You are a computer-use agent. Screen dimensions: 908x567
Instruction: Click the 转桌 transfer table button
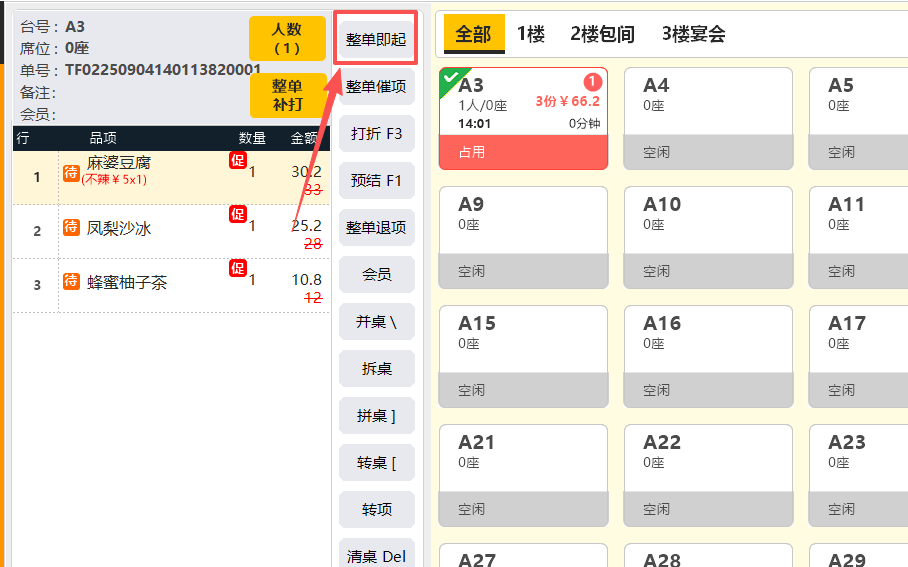376,462
